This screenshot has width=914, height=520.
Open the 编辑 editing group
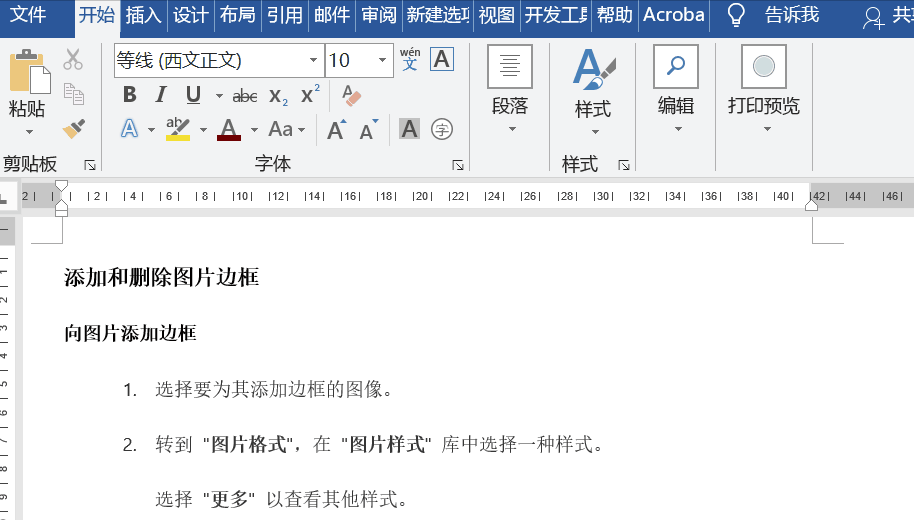676,90
